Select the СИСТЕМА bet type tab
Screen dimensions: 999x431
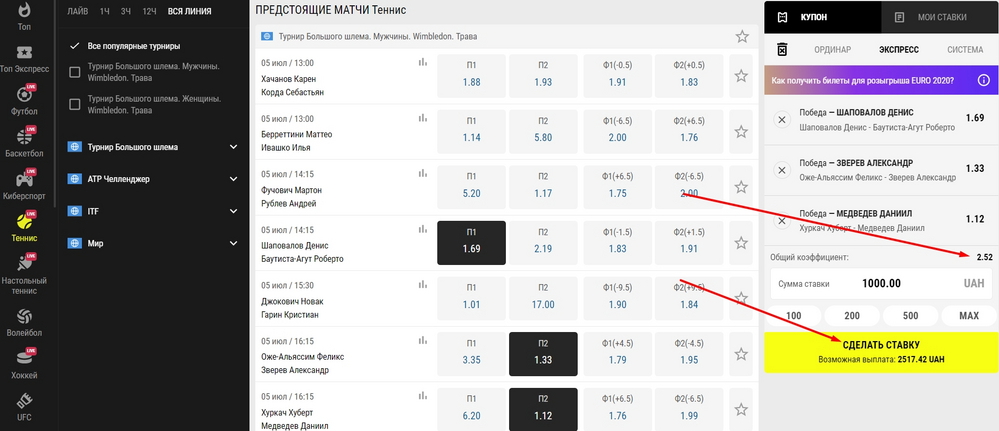(x=964, y=49)
